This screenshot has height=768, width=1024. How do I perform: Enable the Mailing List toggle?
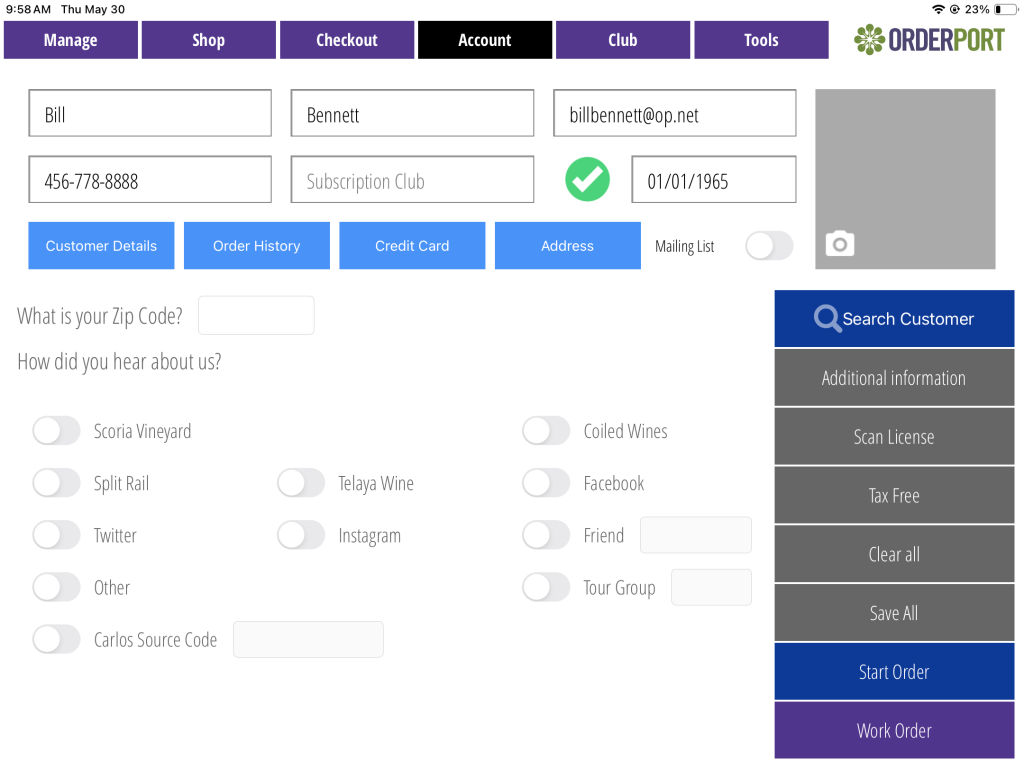[x=769, y=246]
